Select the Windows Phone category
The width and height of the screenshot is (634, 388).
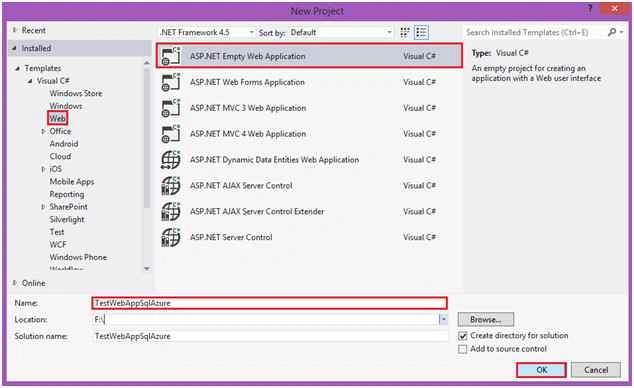click(x=78, y=257)
